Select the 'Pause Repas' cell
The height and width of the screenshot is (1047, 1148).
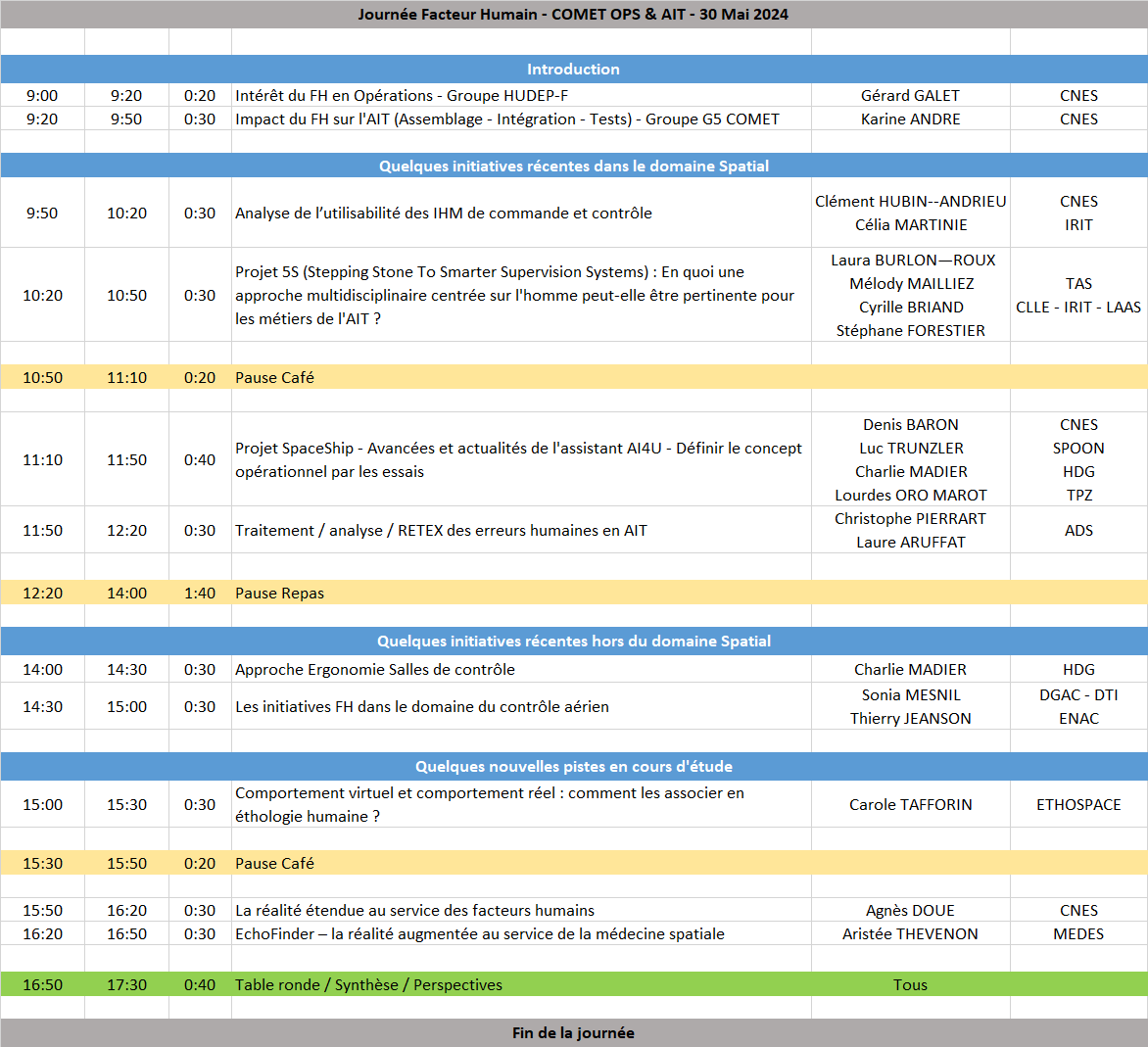coord(277,592)
